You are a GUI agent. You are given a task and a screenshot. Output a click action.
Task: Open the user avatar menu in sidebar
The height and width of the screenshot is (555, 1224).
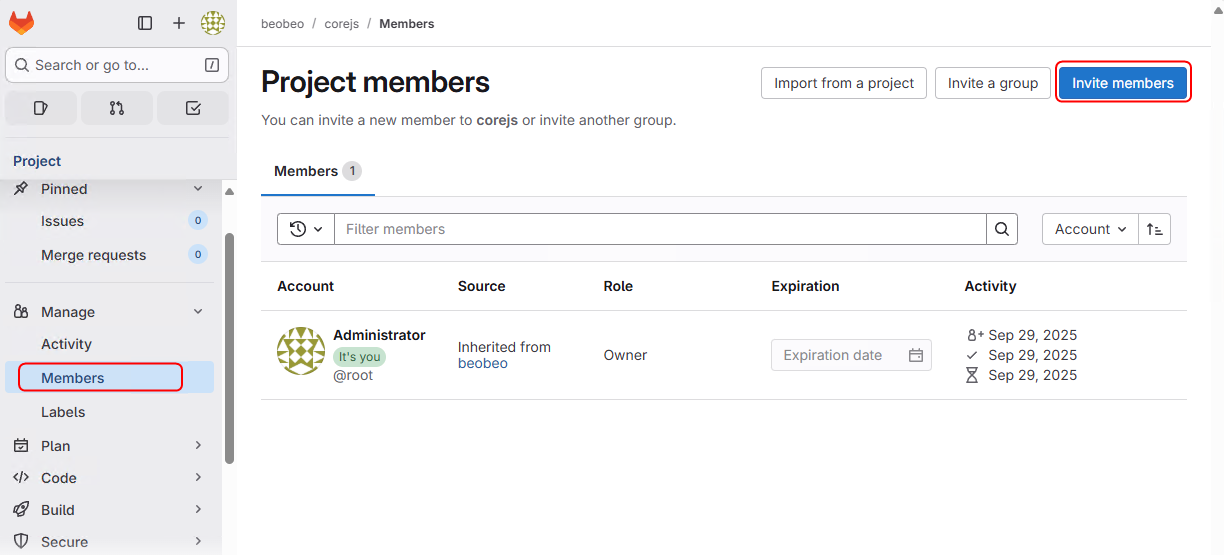click(x=212, y=23)
